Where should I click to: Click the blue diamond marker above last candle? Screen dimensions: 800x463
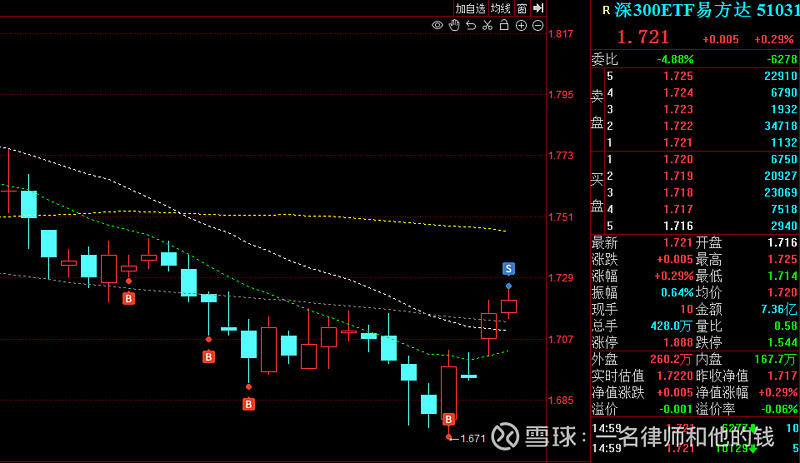pyautogui.click(x=509, y=286)
